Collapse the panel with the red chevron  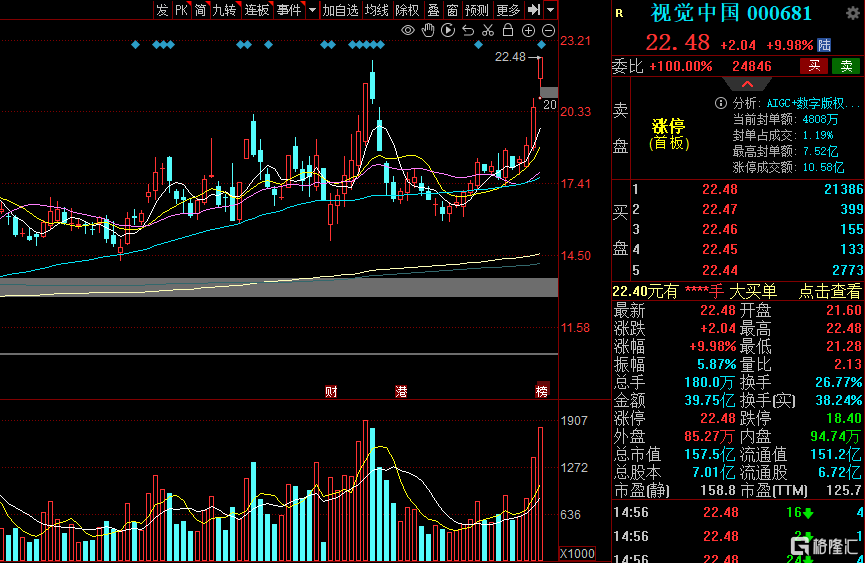[747, 84]
